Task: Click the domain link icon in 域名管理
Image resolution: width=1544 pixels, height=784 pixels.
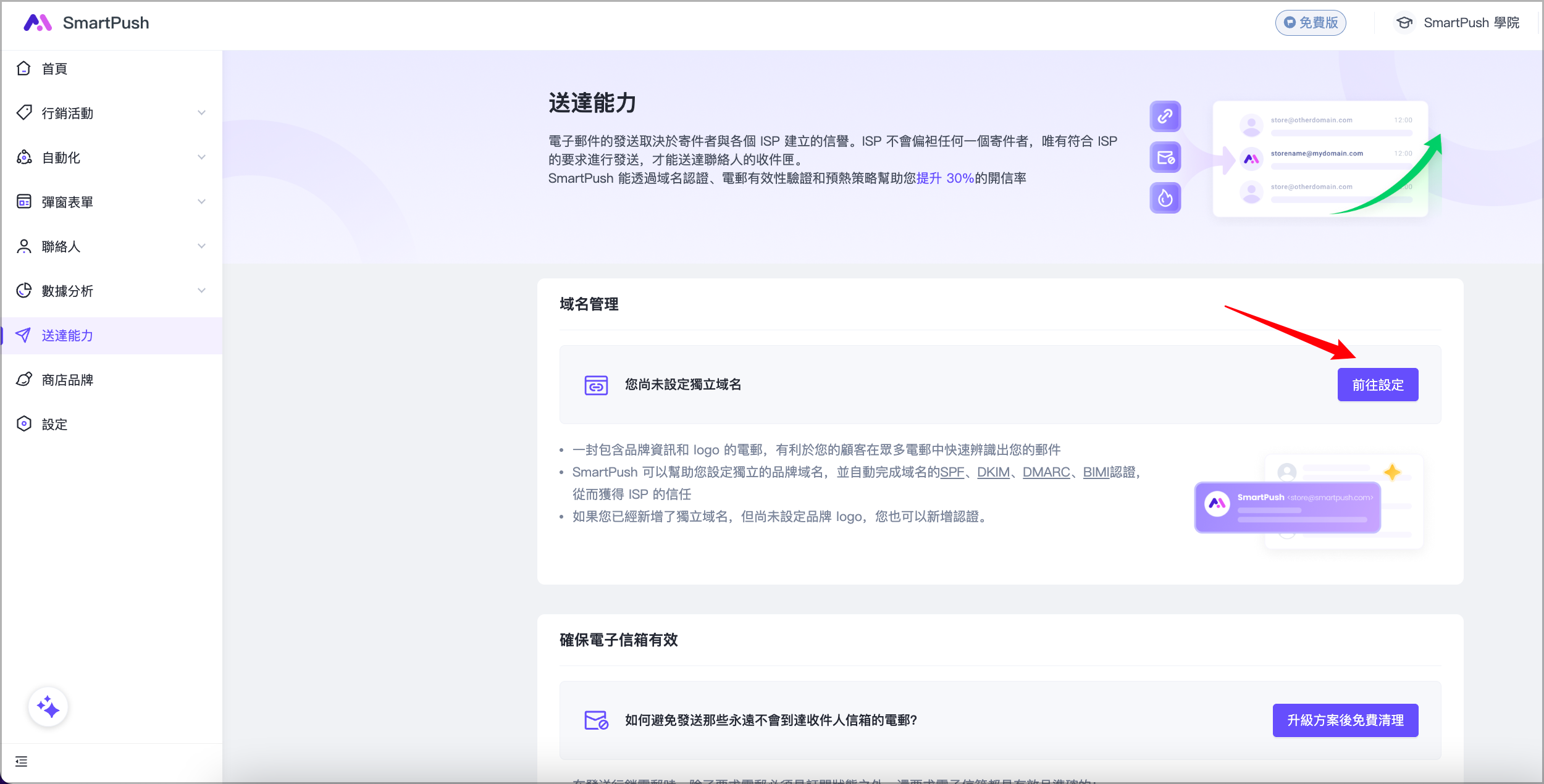Action: [596, 385]
